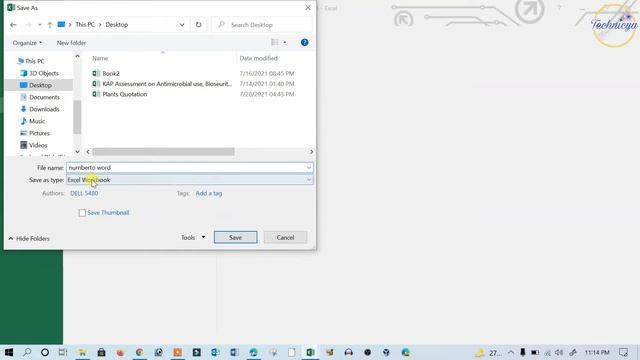This screenshot has height=360, width=640.
Task: Open taskbar Search magnifier
Action: click(x=27, y=352)
